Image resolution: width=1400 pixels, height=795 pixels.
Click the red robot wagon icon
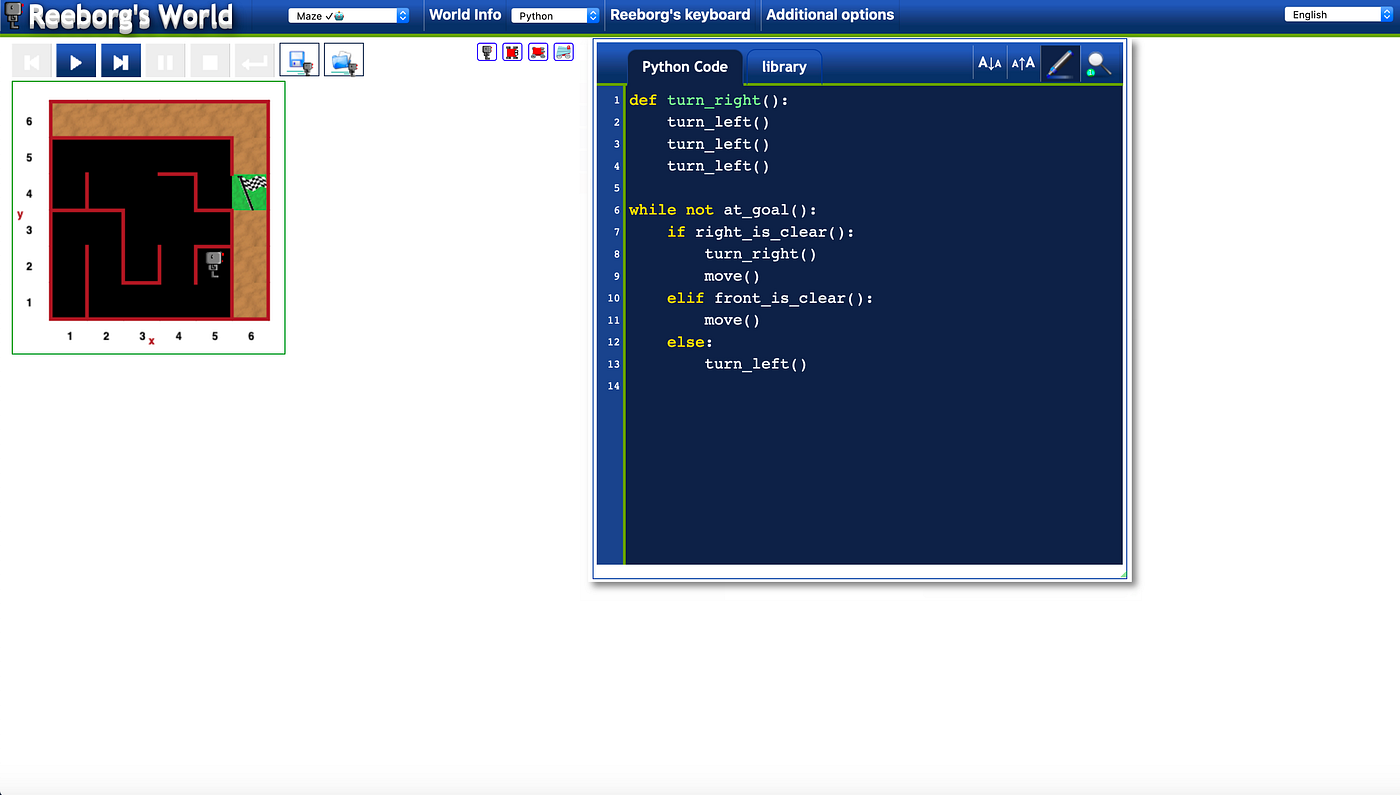pyautogui.click(x=538, y=51)
